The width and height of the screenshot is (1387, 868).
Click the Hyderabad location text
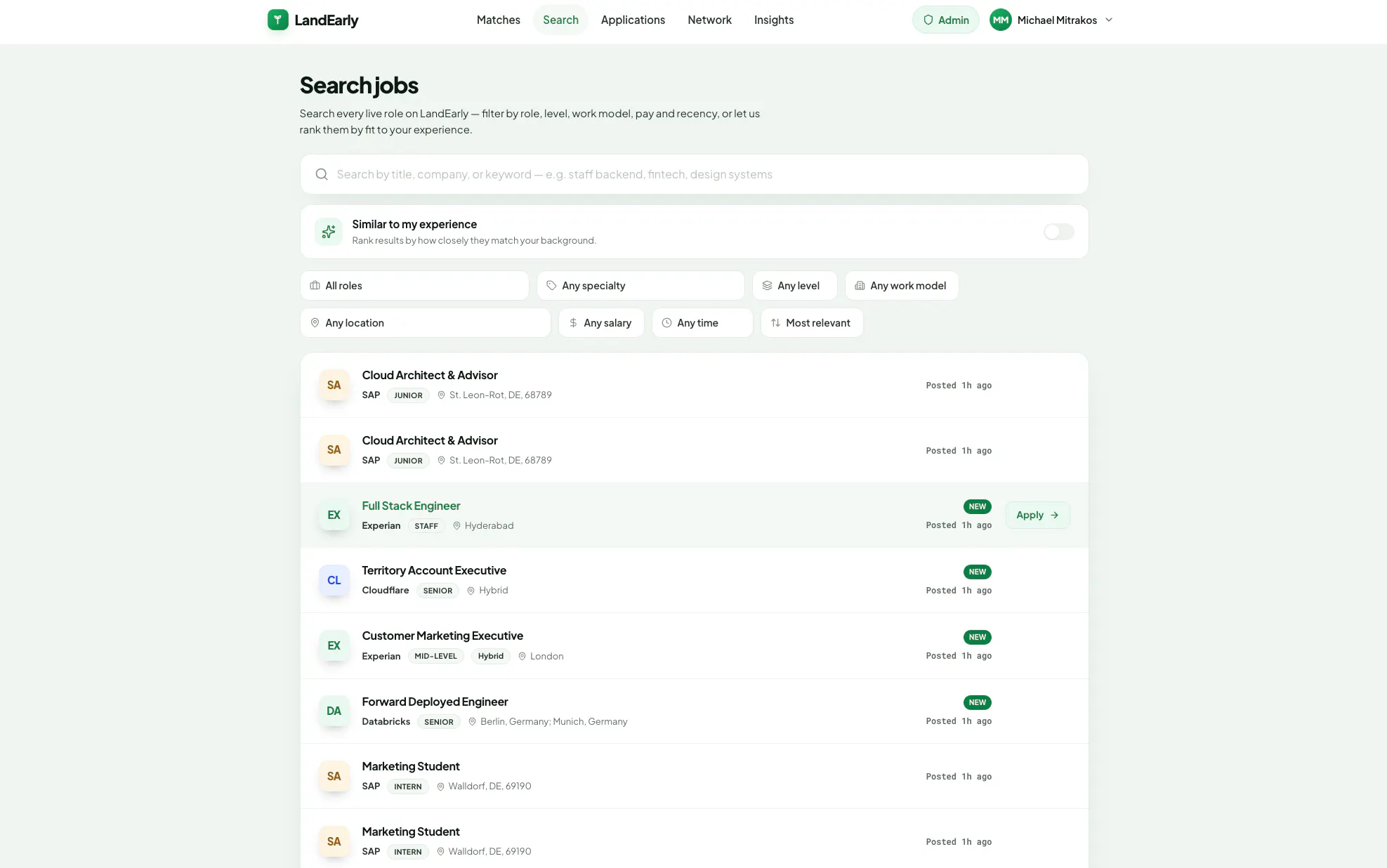pyautogui.click(x=489, y=525)
